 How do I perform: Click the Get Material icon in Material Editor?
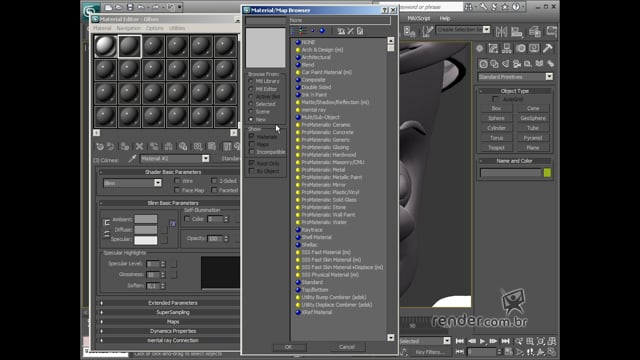(x=100, y=146)
